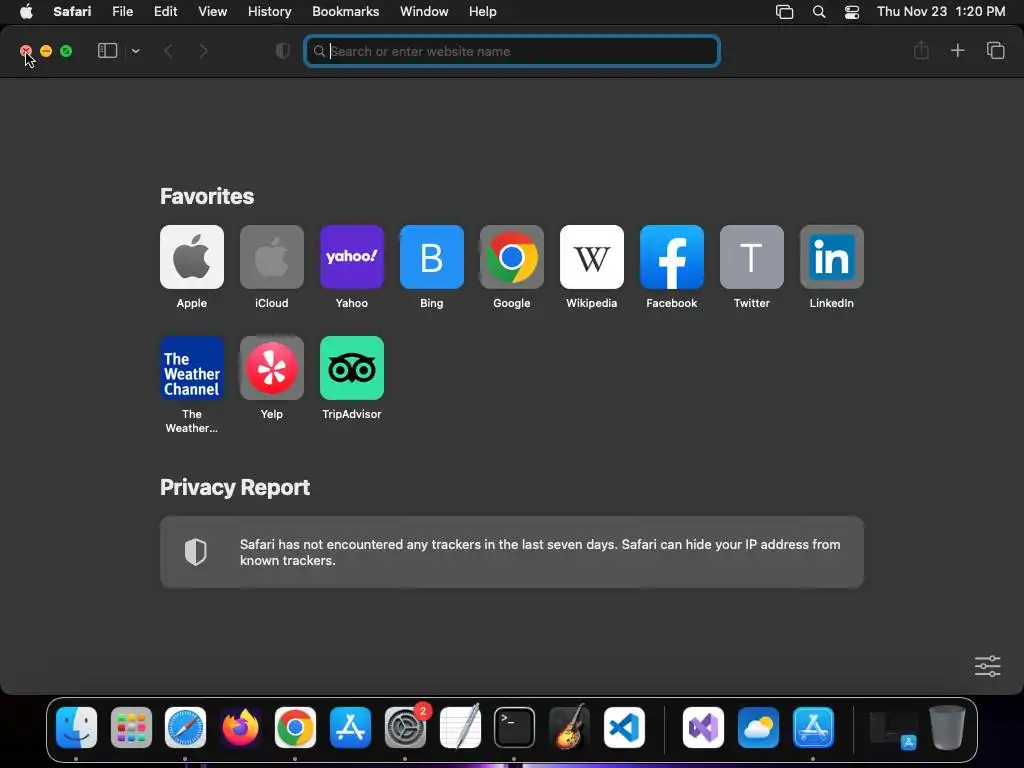Click the Favorites heading
This screenshot has width=1024, height=768.
pyautogui.click(x=207, y=197)
